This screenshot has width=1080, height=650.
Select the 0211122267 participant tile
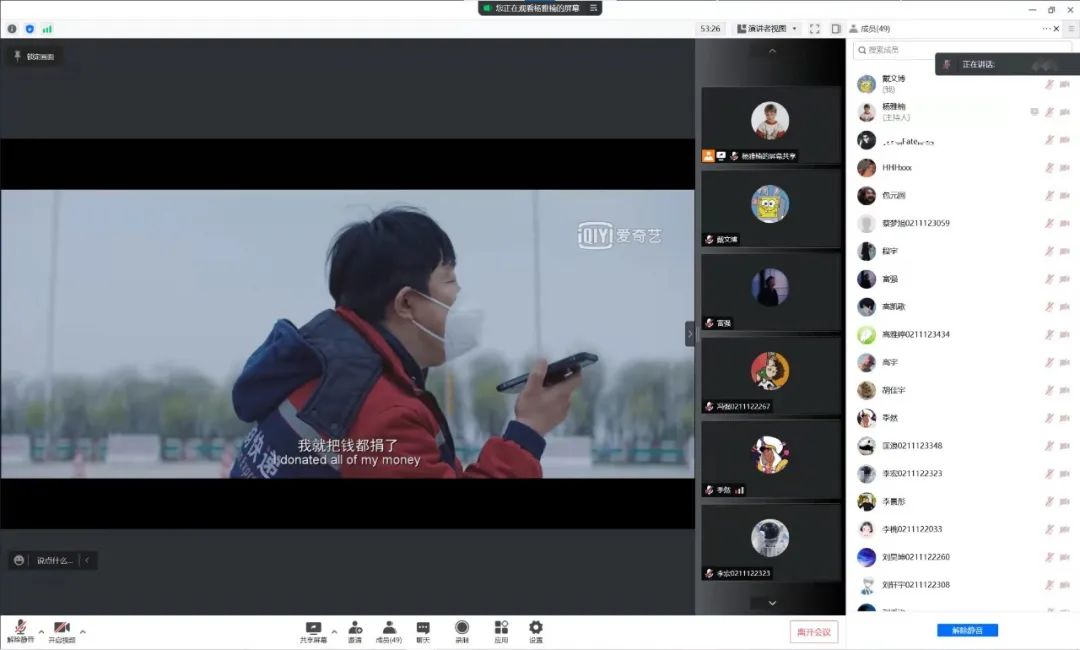click(x=770, y=376)
